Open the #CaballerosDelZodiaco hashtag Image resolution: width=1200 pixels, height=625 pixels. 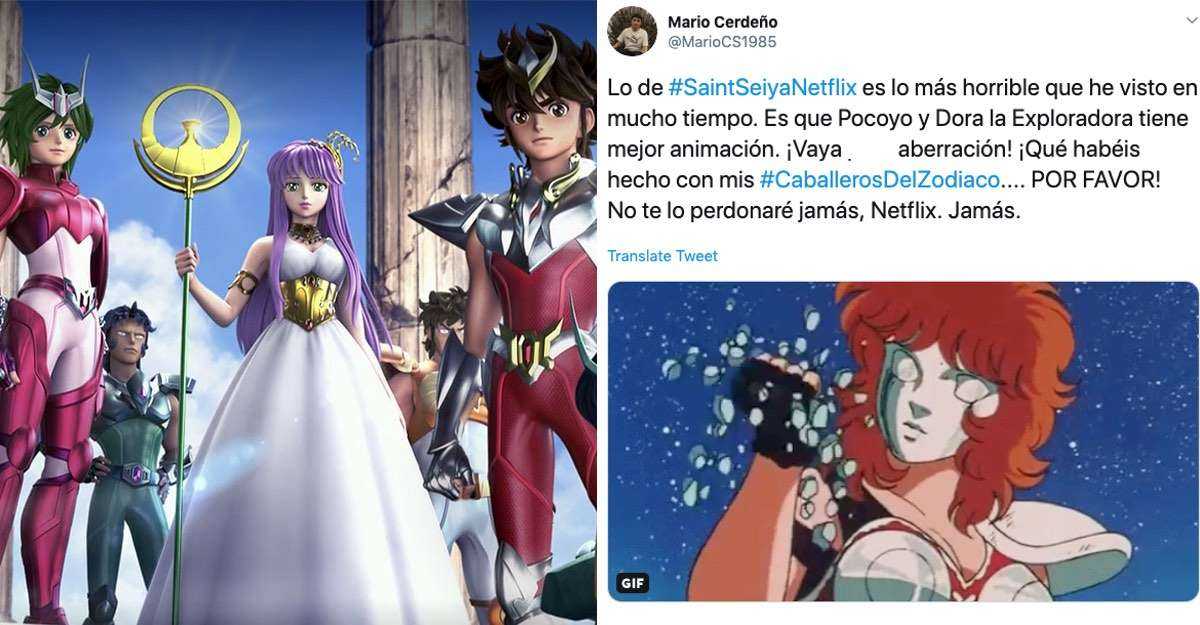[x=880, y=180]
